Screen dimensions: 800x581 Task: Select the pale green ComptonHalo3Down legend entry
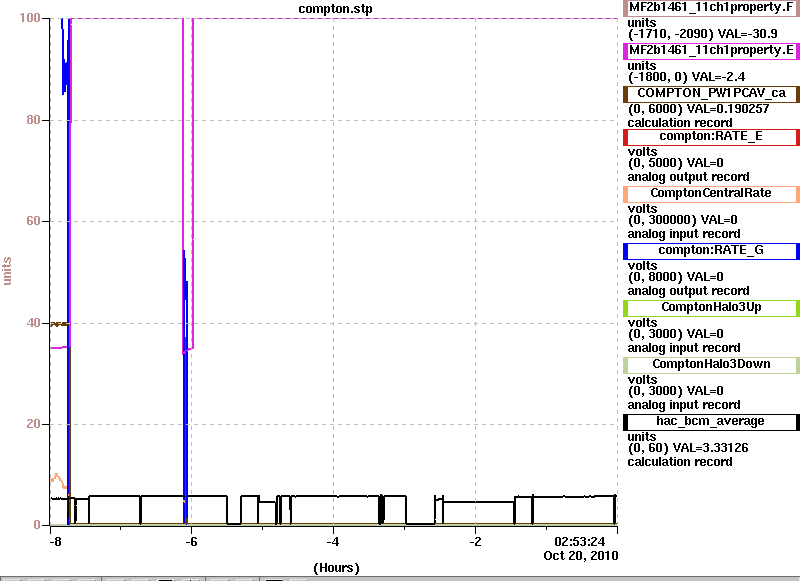[x=711, y=365]
